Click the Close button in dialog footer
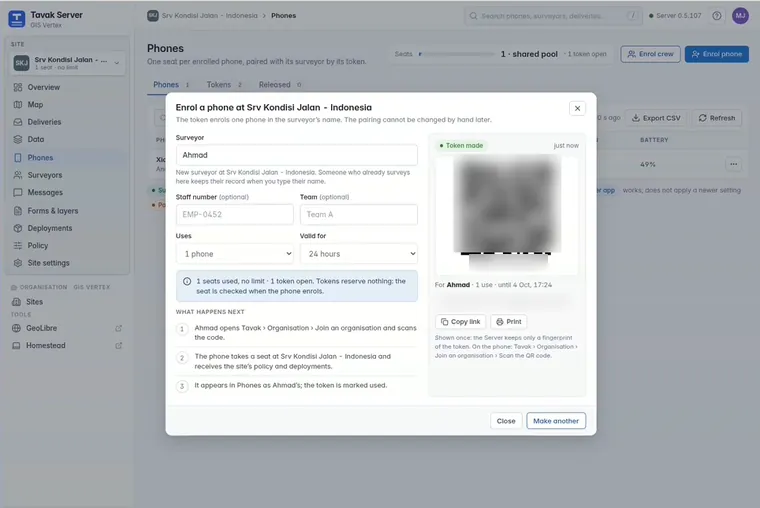The height and width of the screenshot is (508, 760). pyautogui.click(x=506, y=421)
